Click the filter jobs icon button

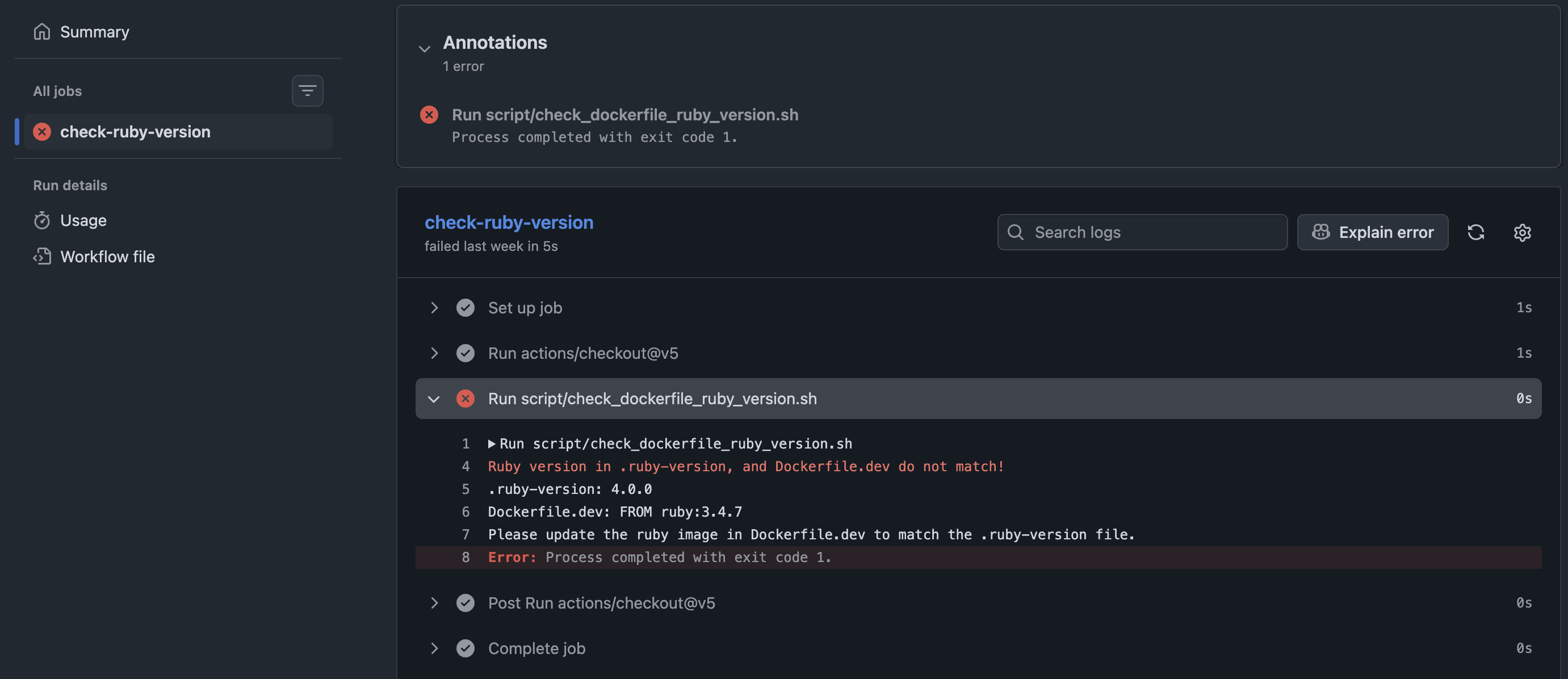(x=307, y=91)
